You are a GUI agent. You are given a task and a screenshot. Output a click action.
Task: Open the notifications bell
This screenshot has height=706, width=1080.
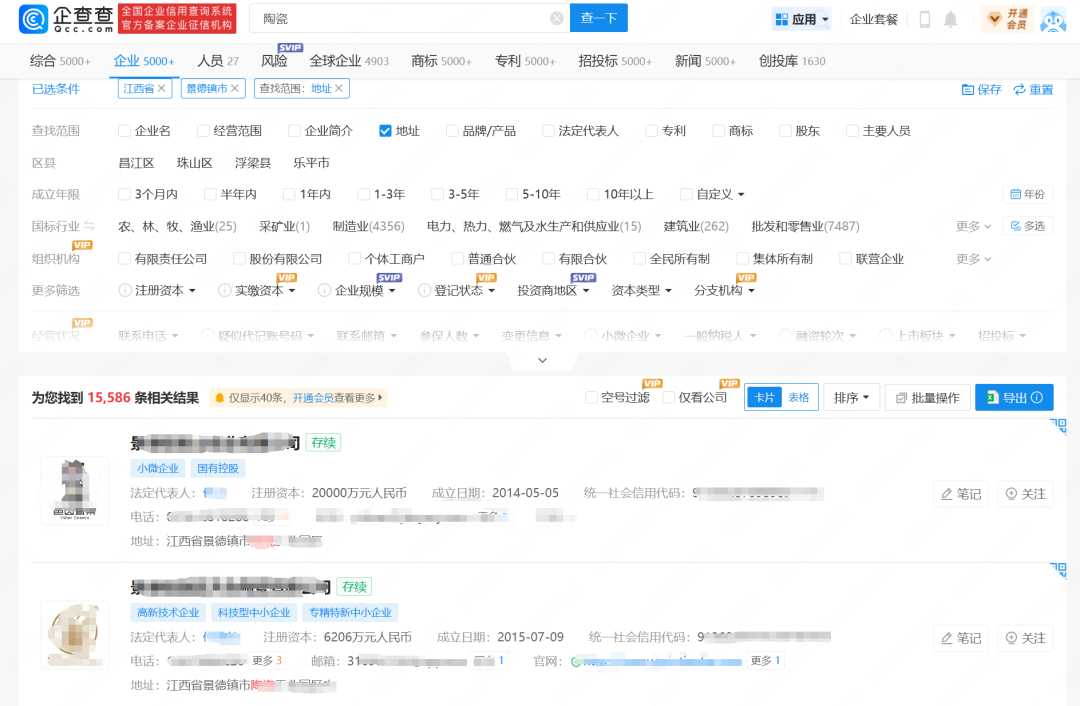coord(951,19)
